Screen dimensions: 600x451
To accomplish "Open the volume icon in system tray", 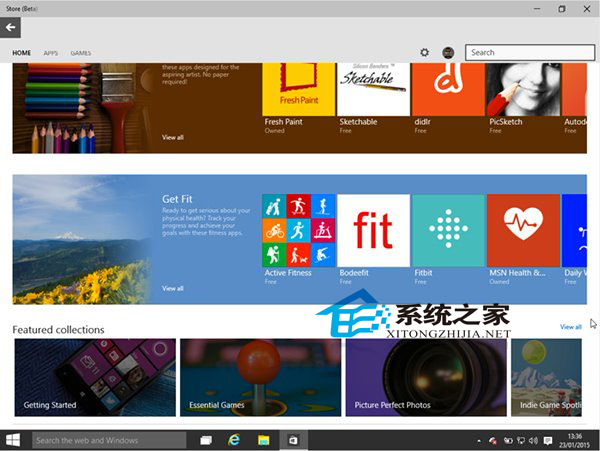I will pos(533,441).
